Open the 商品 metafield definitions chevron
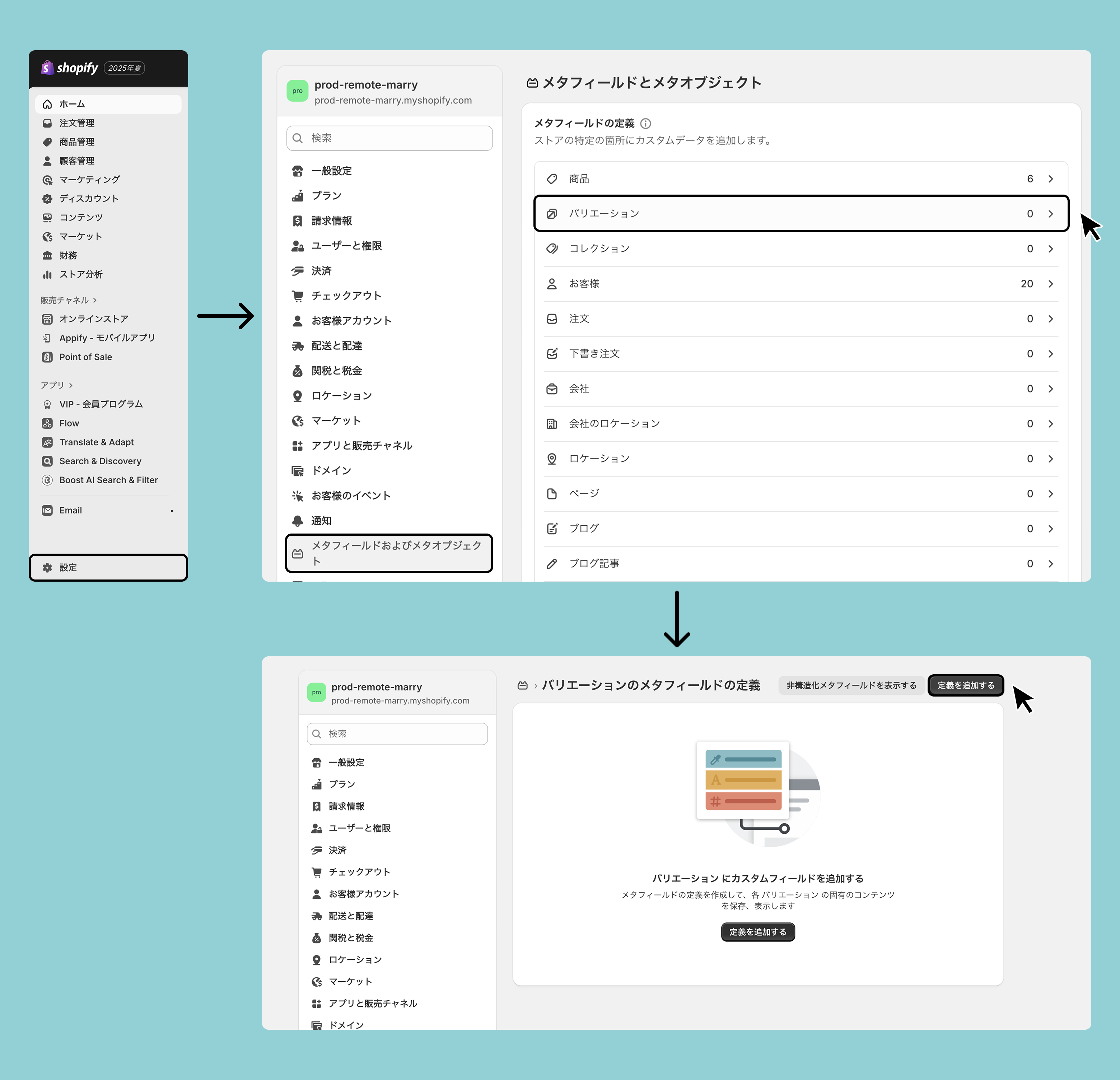Image resolution: width=1120 pixels, height=1080 pixels. click(x=1050, y=179)
